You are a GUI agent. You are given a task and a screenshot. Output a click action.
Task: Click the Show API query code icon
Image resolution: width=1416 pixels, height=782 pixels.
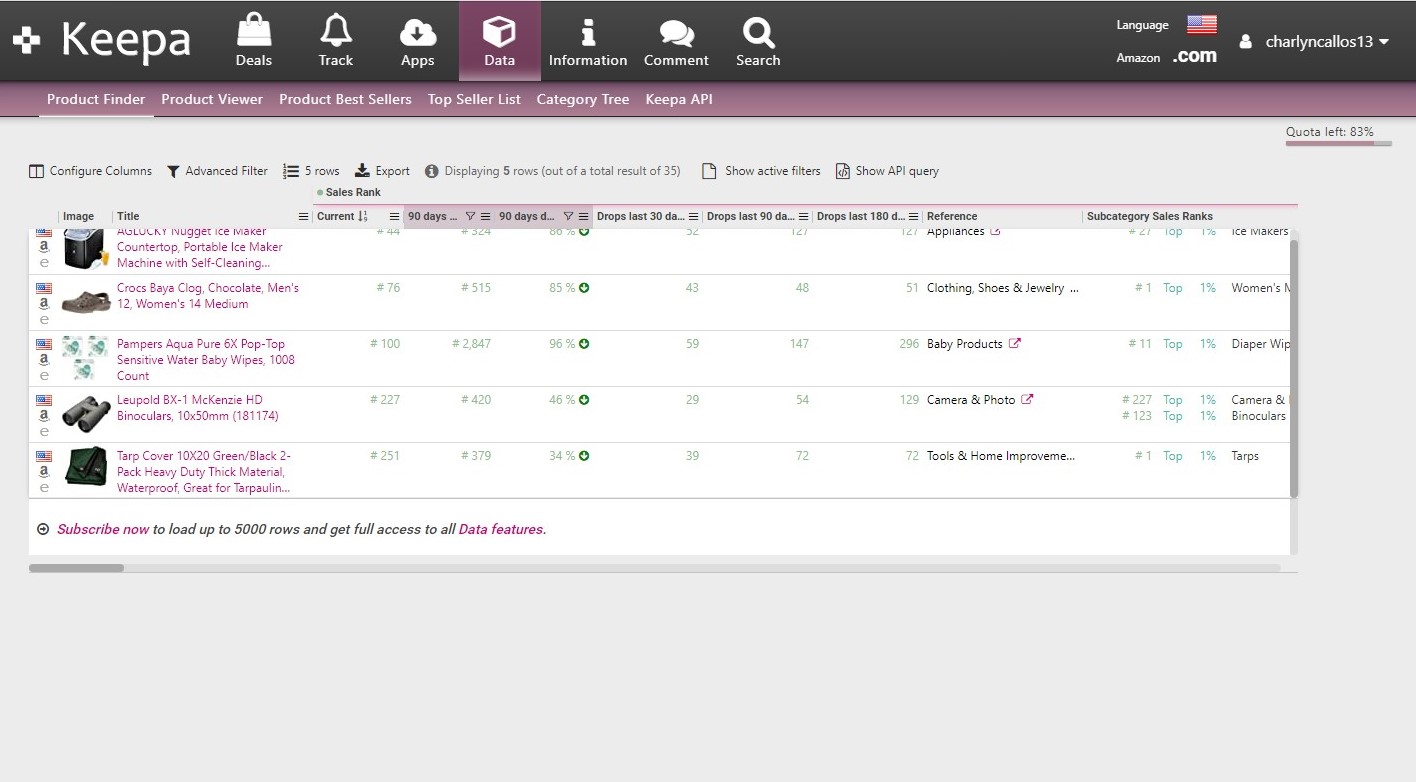[843, 171]
